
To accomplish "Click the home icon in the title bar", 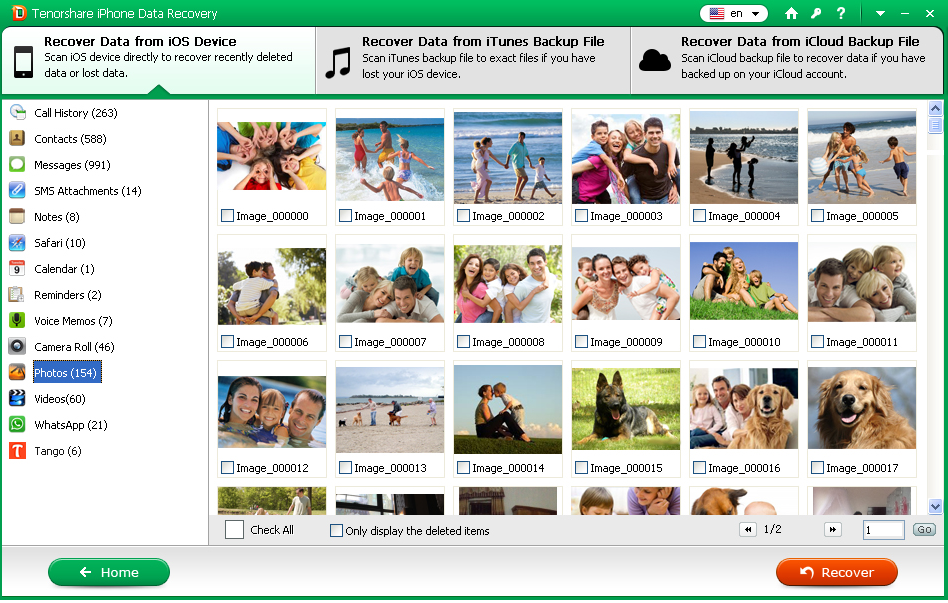I will [791, 13].
